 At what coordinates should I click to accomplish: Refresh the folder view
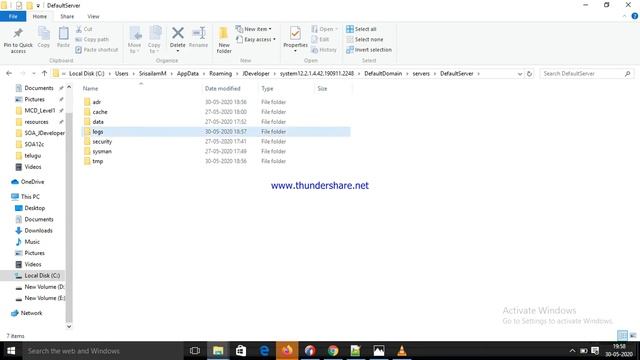(x=529, y=74)
